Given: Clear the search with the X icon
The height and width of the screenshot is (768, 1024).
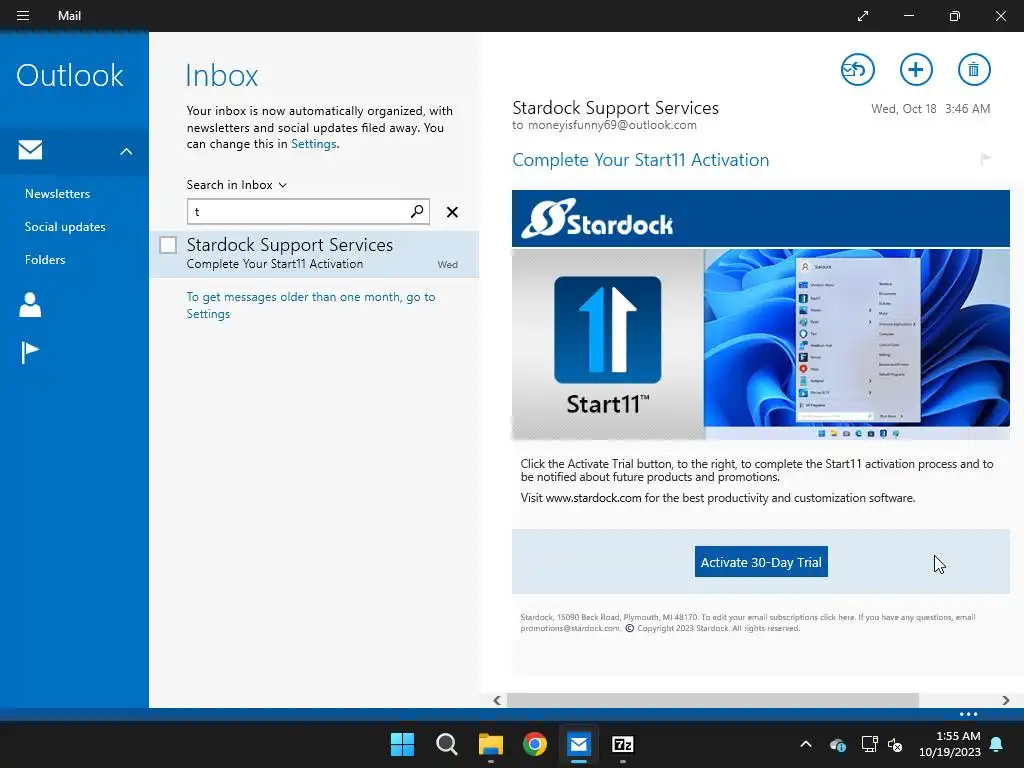Looking at the screenshot, I should click(452, 212).
